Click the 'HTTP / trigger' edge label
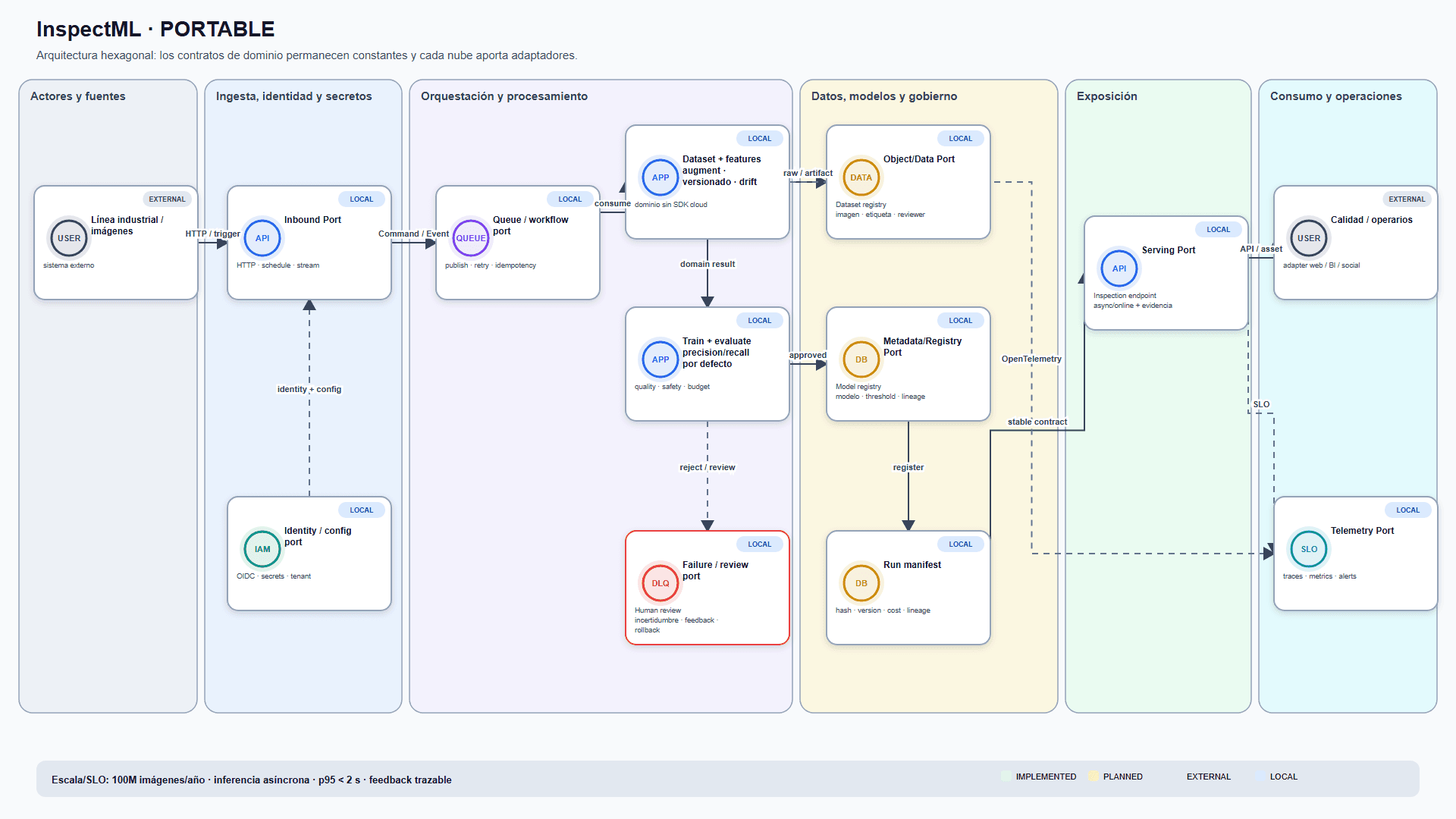 213,234
